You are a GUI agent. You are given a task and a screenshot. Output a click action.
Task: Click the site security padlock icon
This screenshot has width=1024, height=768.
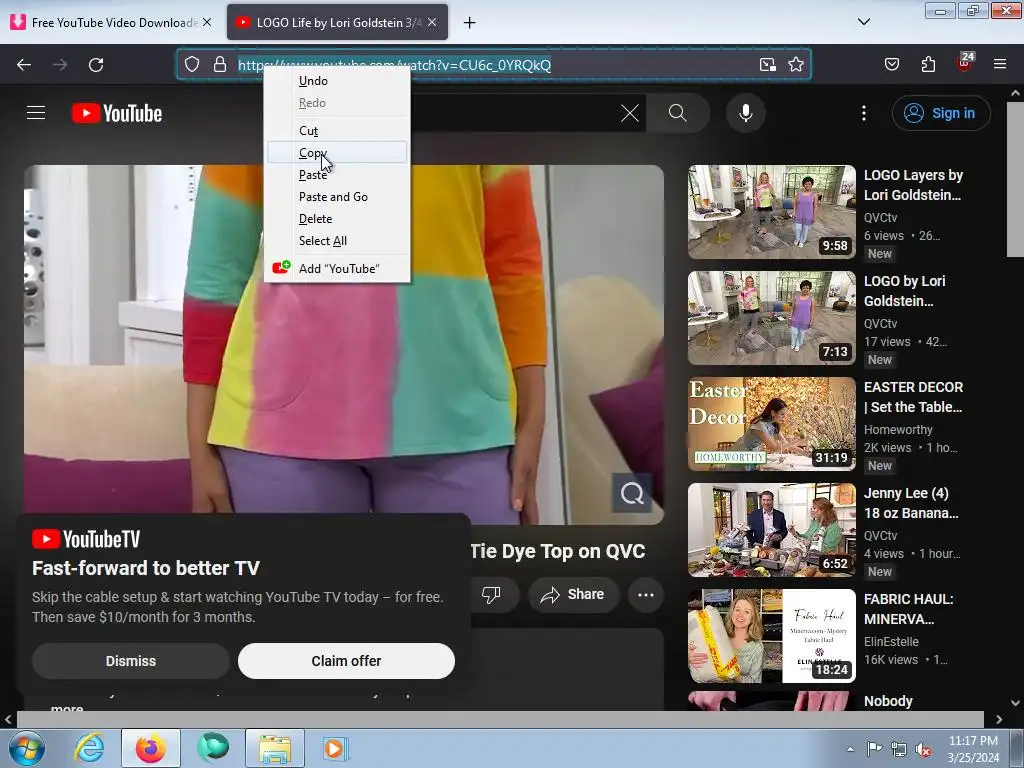pyautogui.click(x=220, y=65)
